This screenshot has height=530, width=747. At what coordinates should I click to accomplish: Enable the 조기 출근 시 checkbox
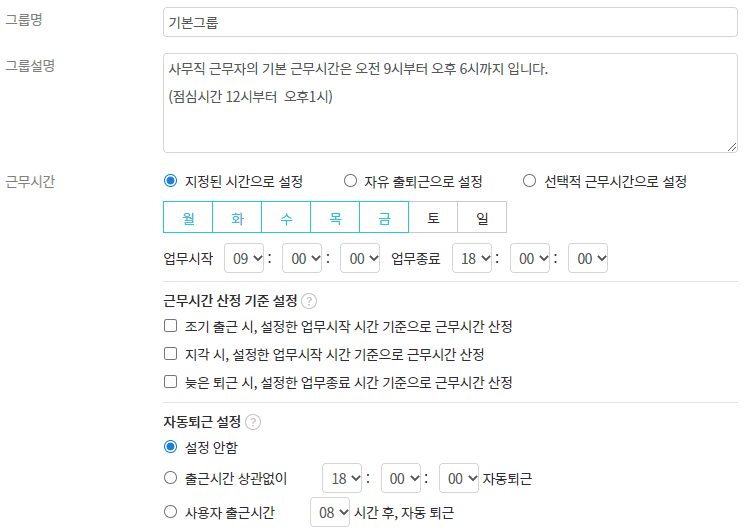click(170, 326)
